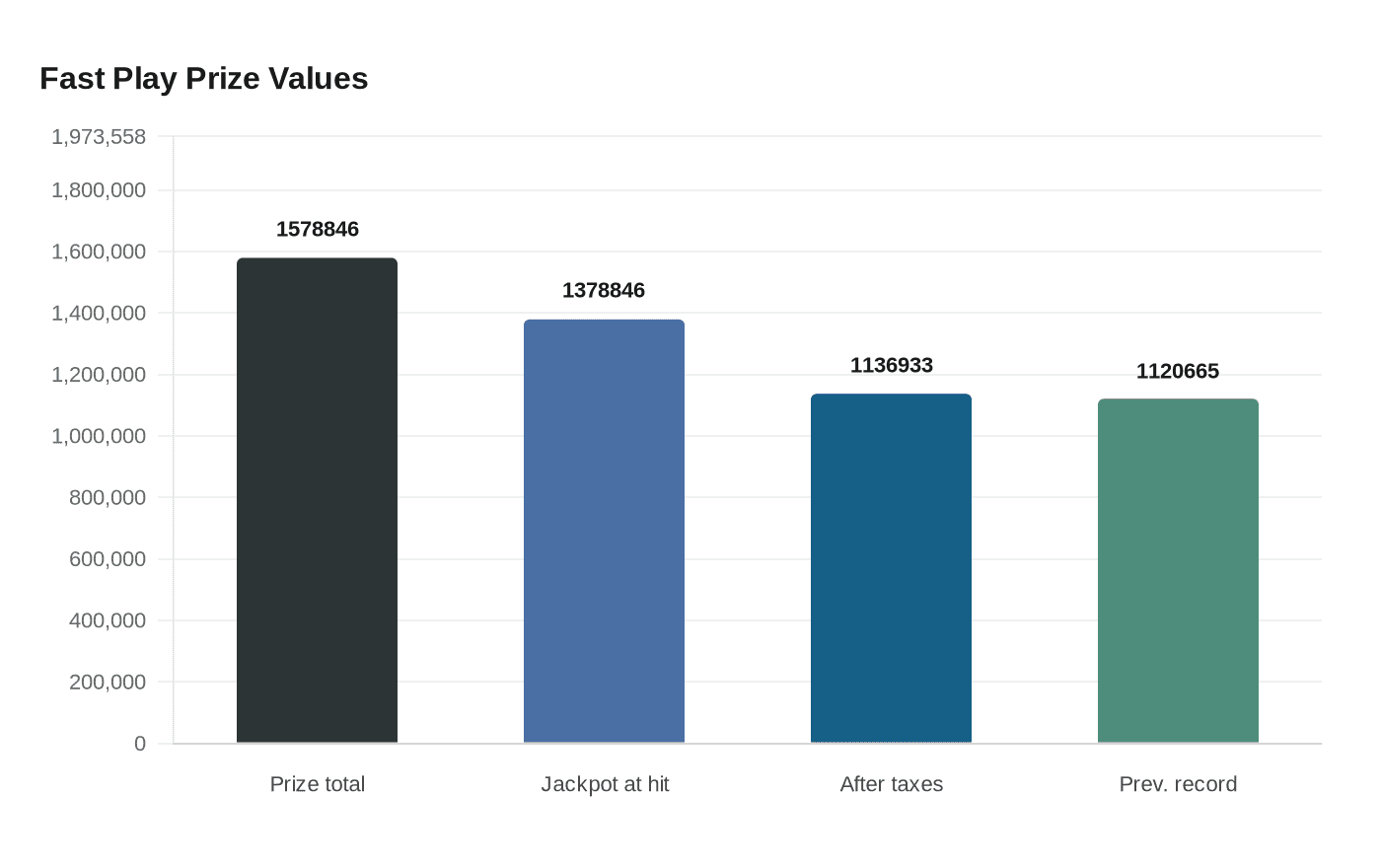
Task: Click the Prev. record axis label
Action: coord(1178,784)
